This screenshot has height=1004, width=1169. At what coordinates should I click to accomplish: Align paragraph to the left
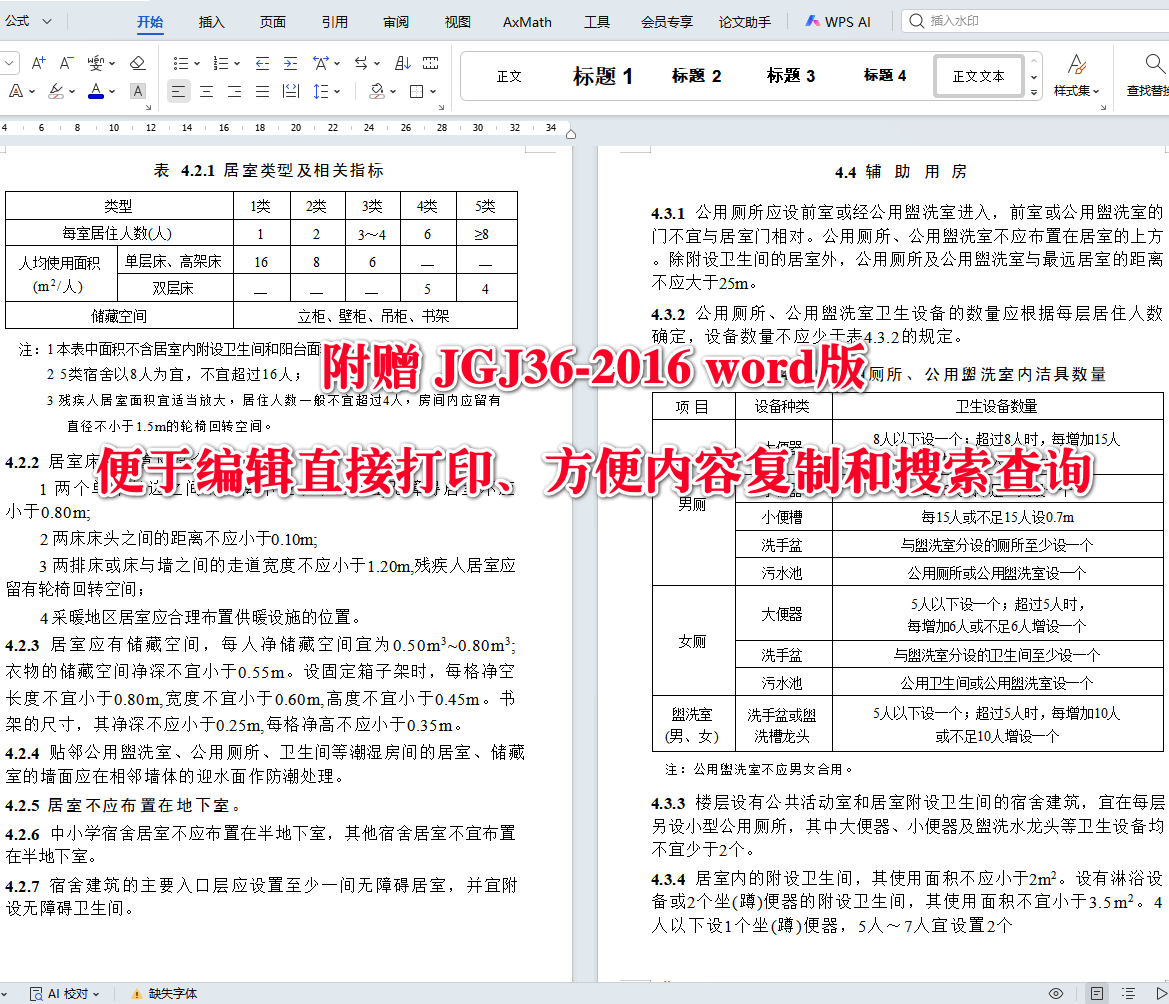point(178,92)
